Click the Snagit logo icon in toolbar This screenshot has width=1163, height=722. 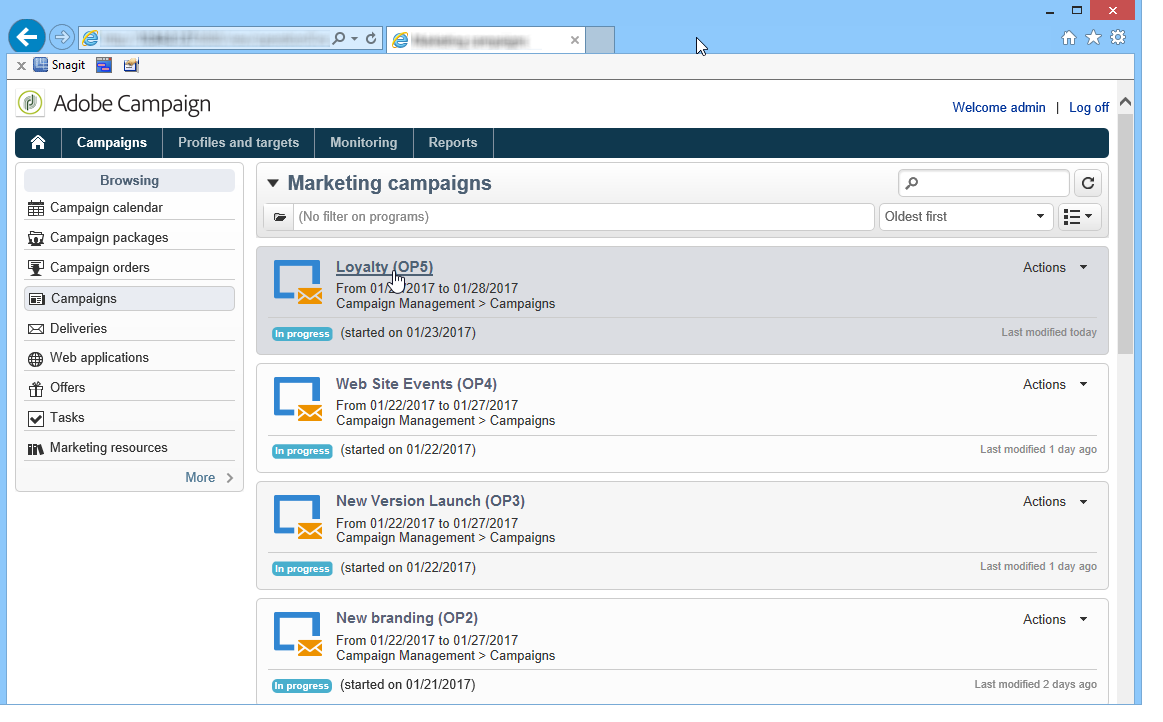pyautogui.click(x=40, y=65)
